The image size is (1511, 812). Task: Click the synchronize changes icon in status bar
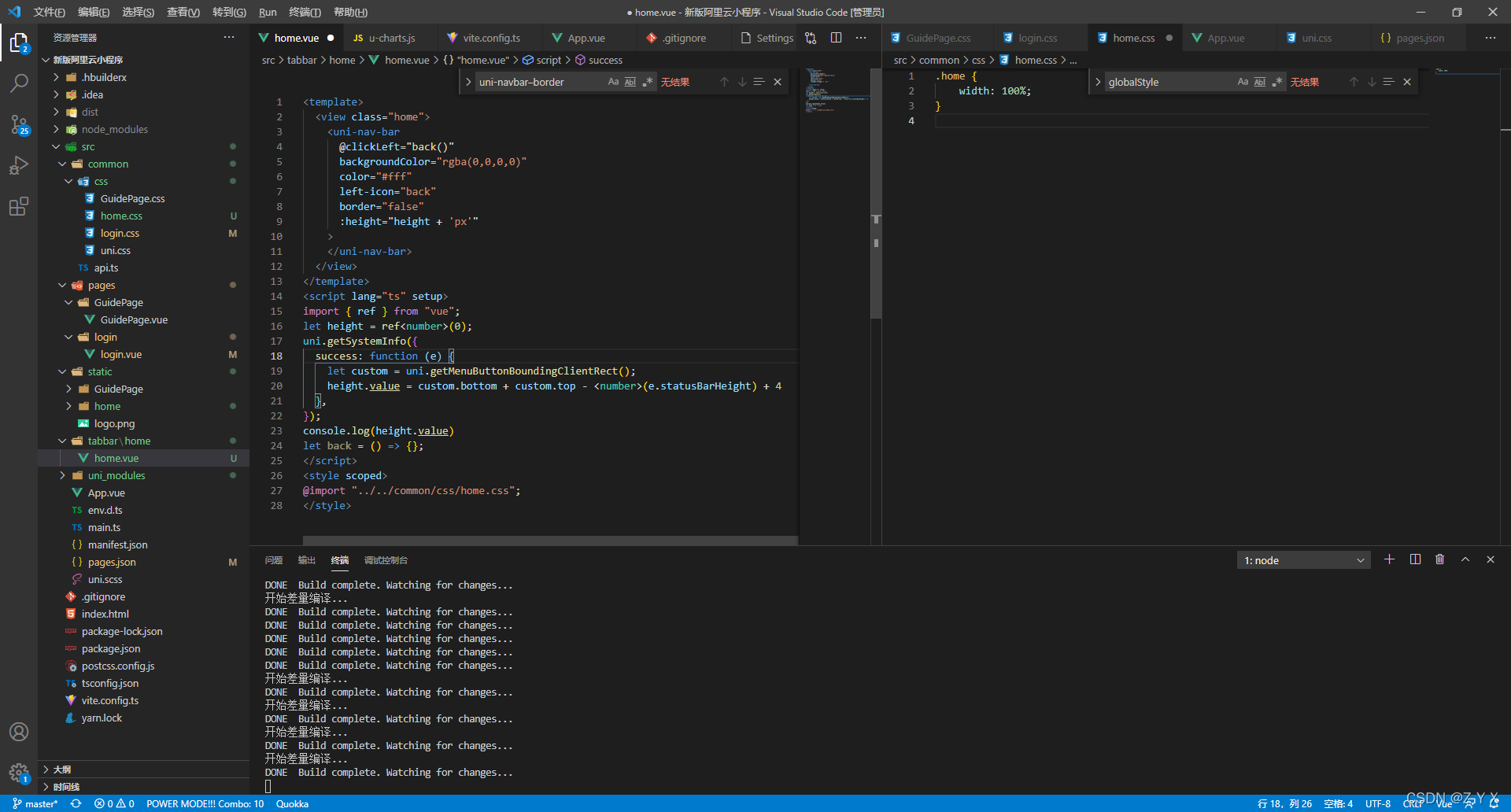pyautogui.click(x=76, y=803)
